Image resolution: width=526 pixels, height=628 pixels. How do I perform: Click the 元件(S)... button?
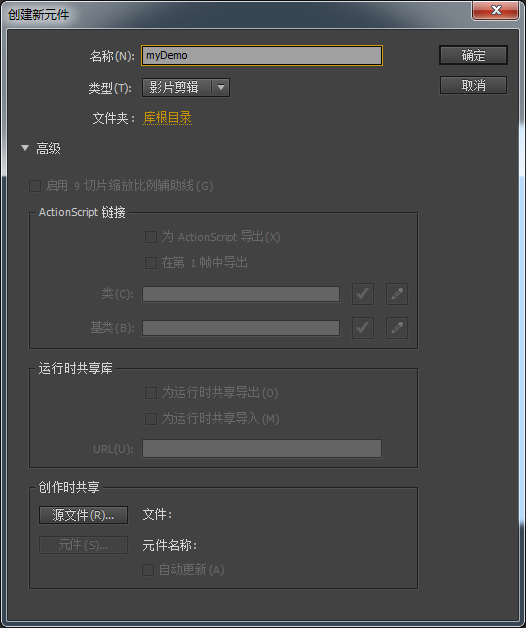point(83,545)
